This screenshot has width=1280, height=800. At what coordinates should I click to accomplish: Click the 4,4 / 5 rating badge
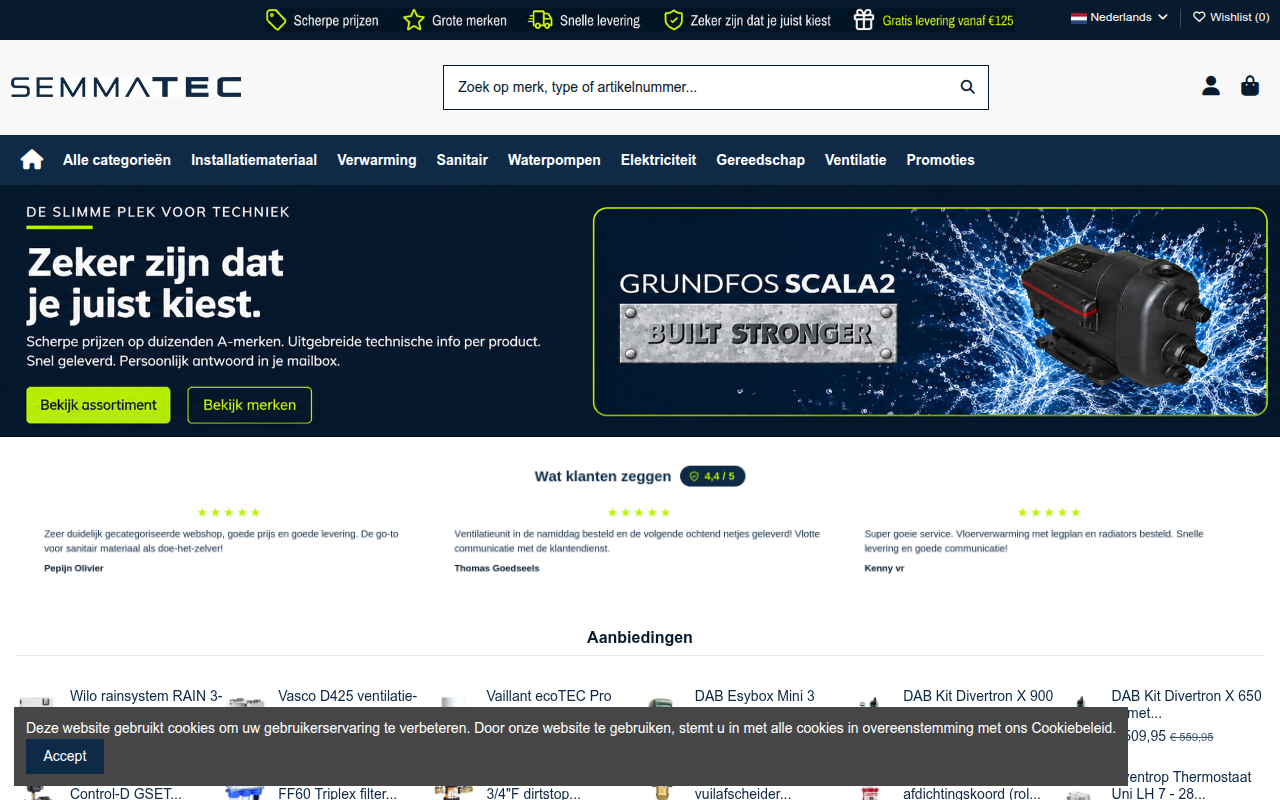(x=713, y=476)
